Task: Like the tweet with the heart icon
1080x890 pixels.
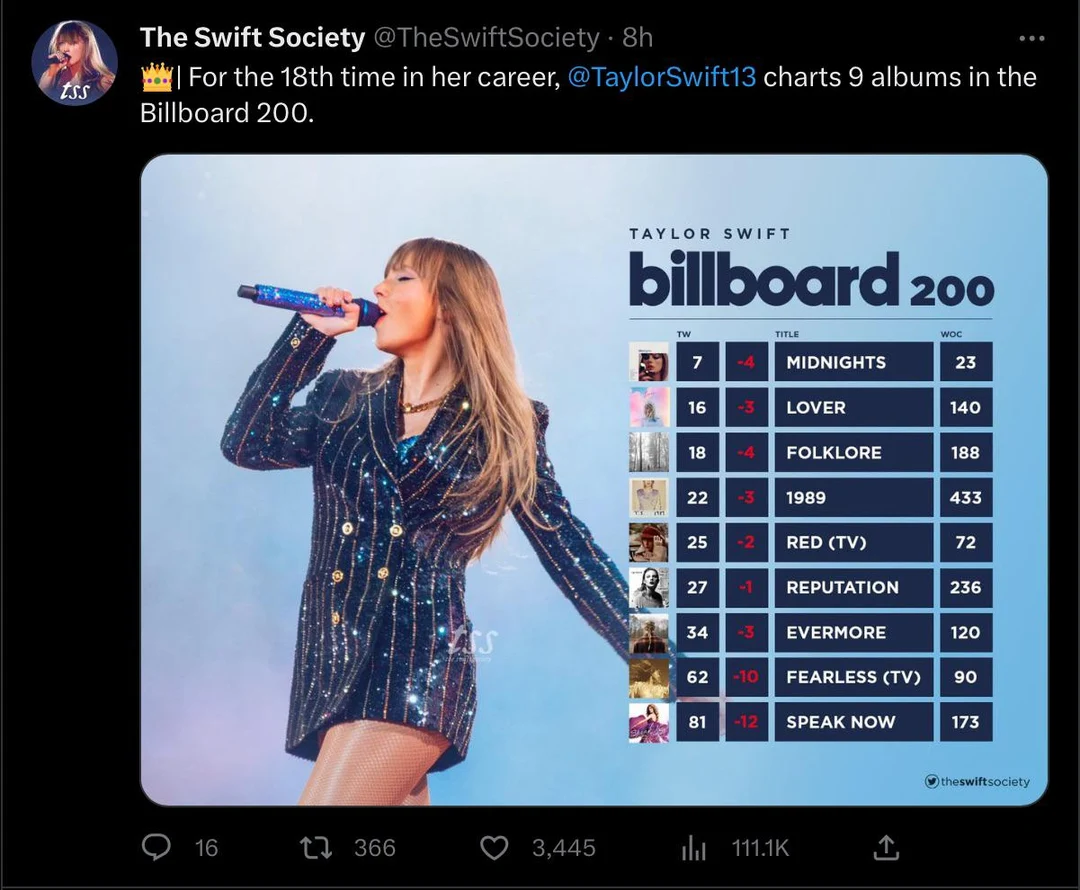Action: [494, 847]
